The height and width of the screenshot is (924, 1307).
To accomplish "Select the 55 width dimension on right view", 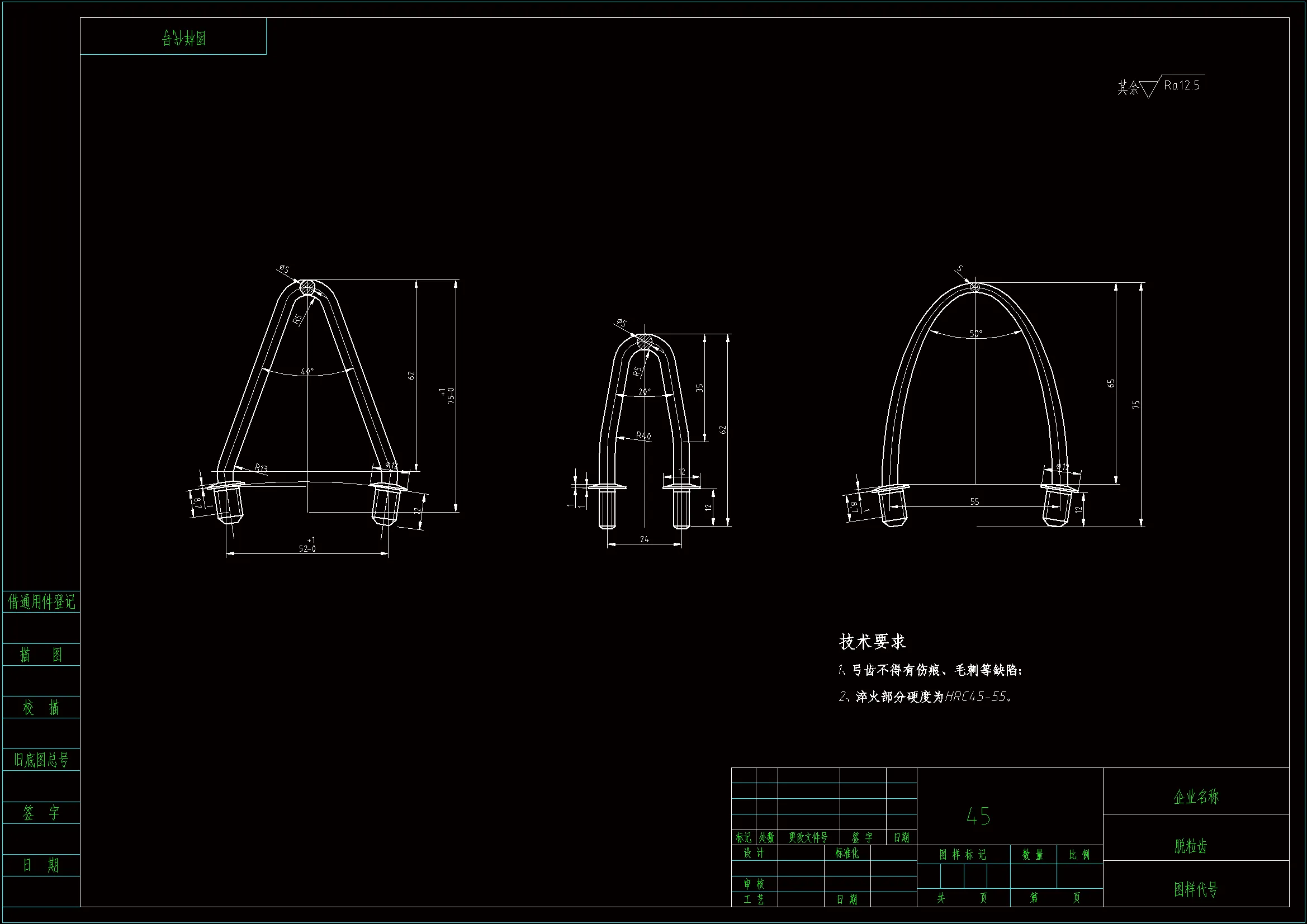I will point(974,501).
